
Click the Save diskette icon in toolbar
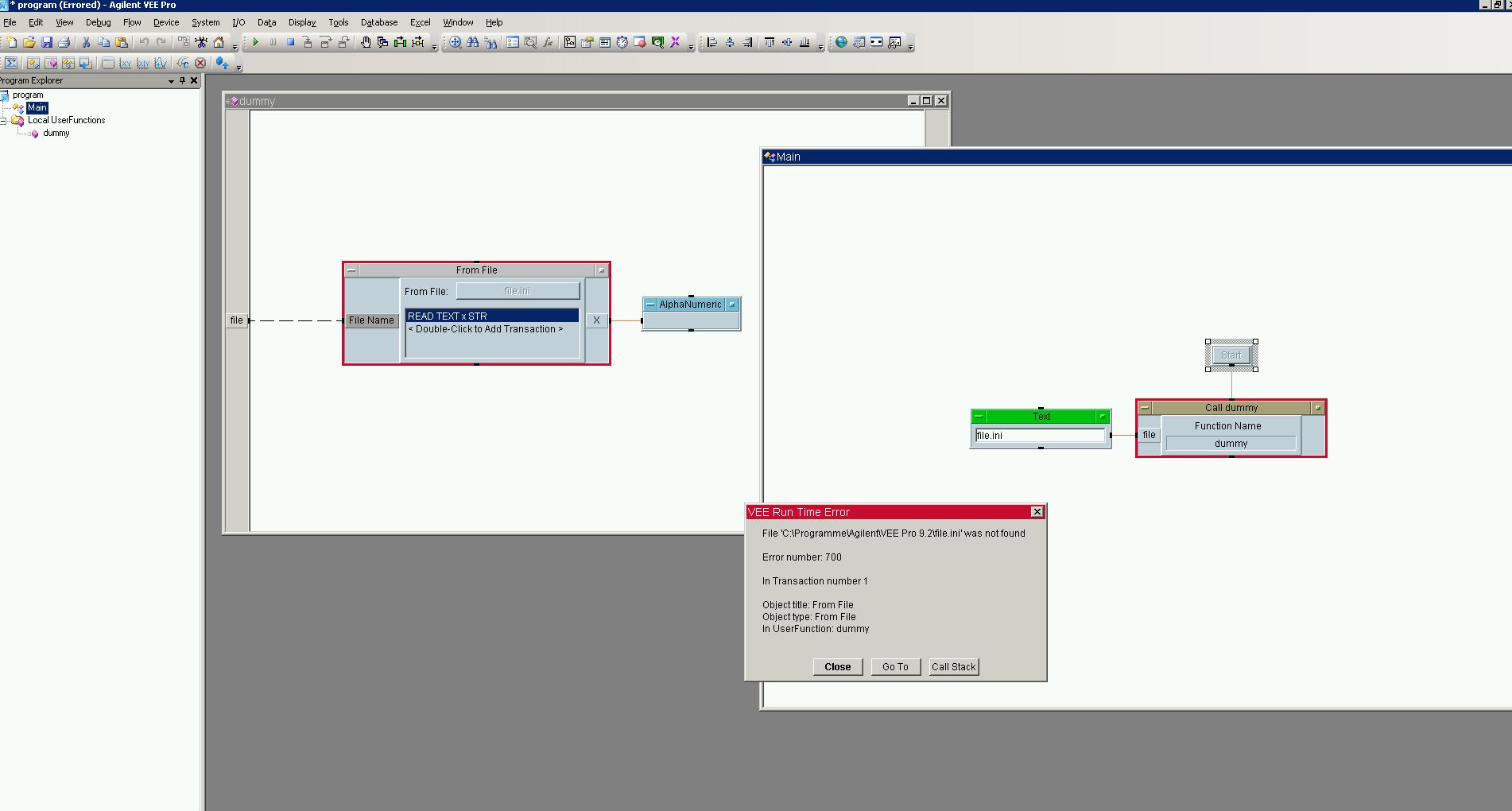point(47,42)
